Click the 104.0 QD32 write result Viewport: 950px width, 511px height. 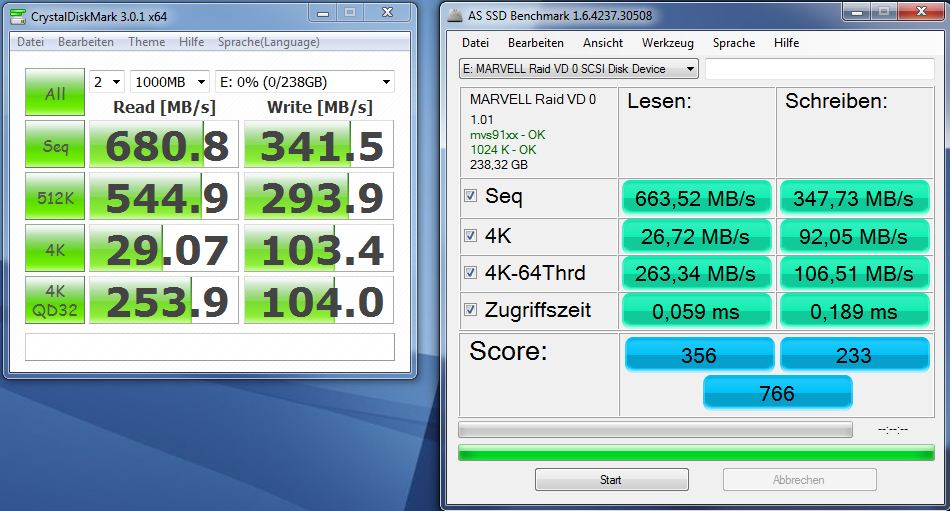pos(319,300)
